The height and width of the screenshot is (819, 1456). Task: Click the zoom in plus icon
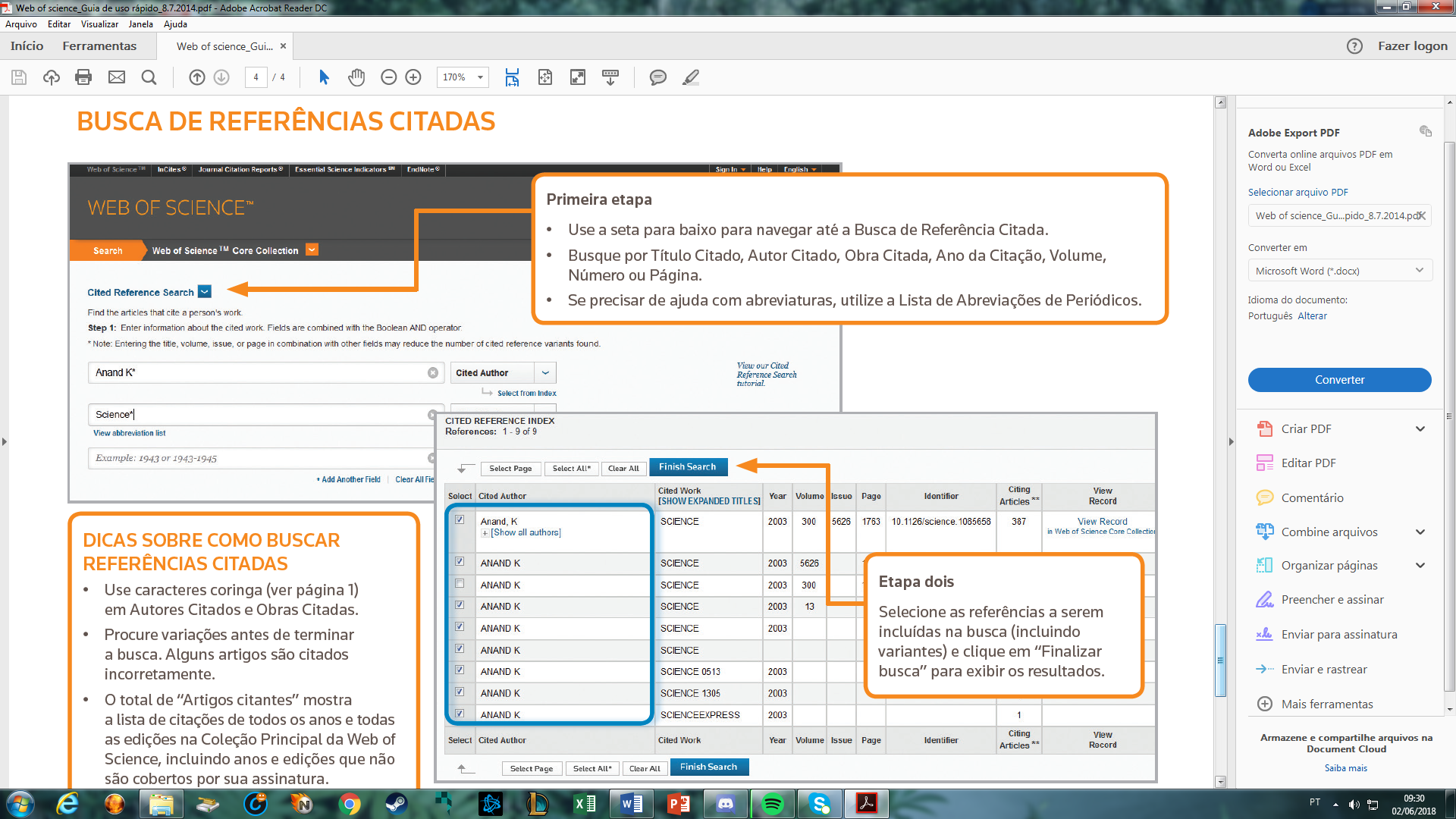tap(413, 77)
